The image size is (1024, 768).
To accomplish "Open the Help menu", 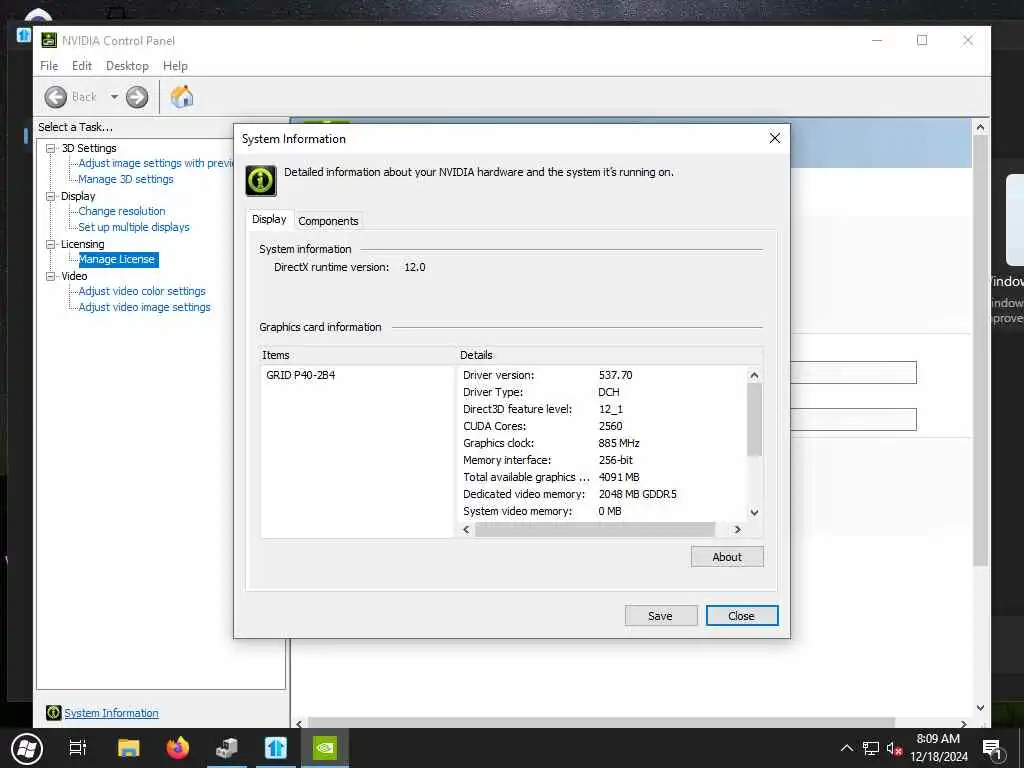I will coord(175,66).
